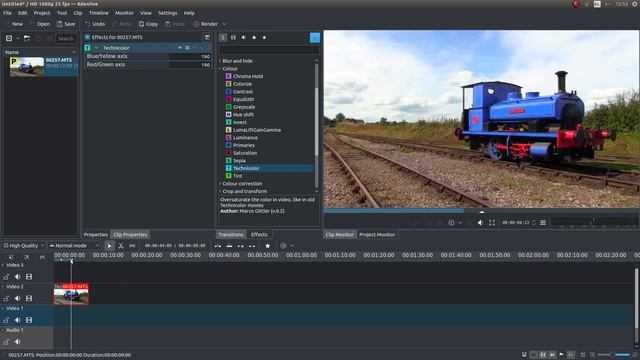
Task: Select the Chroma Hold effect
Action: [248, 76]
